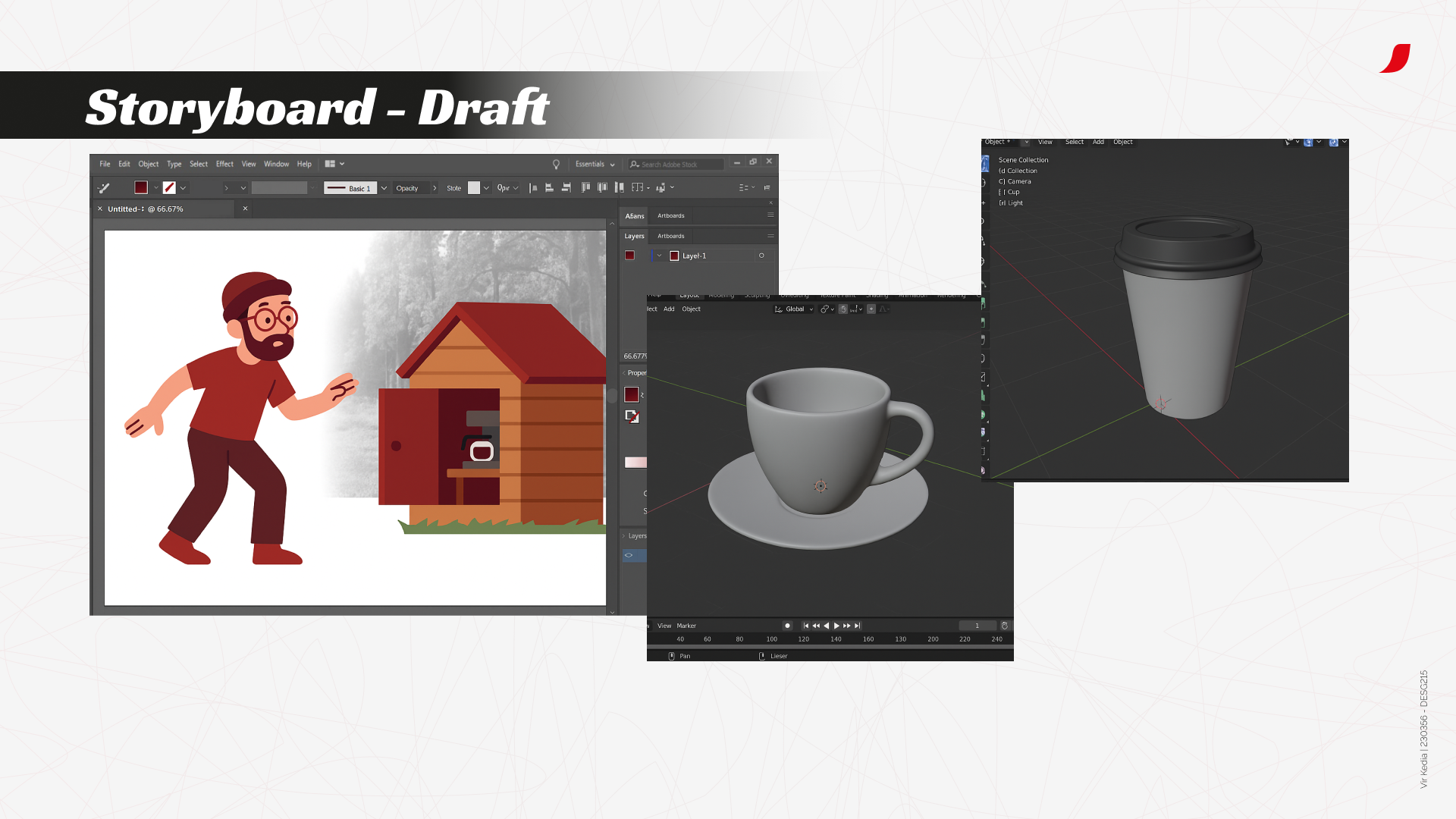Viewport: 1456px width, 819px height.
Task: Open the Edit menu in Illustrator
Action: coord(124,164)
